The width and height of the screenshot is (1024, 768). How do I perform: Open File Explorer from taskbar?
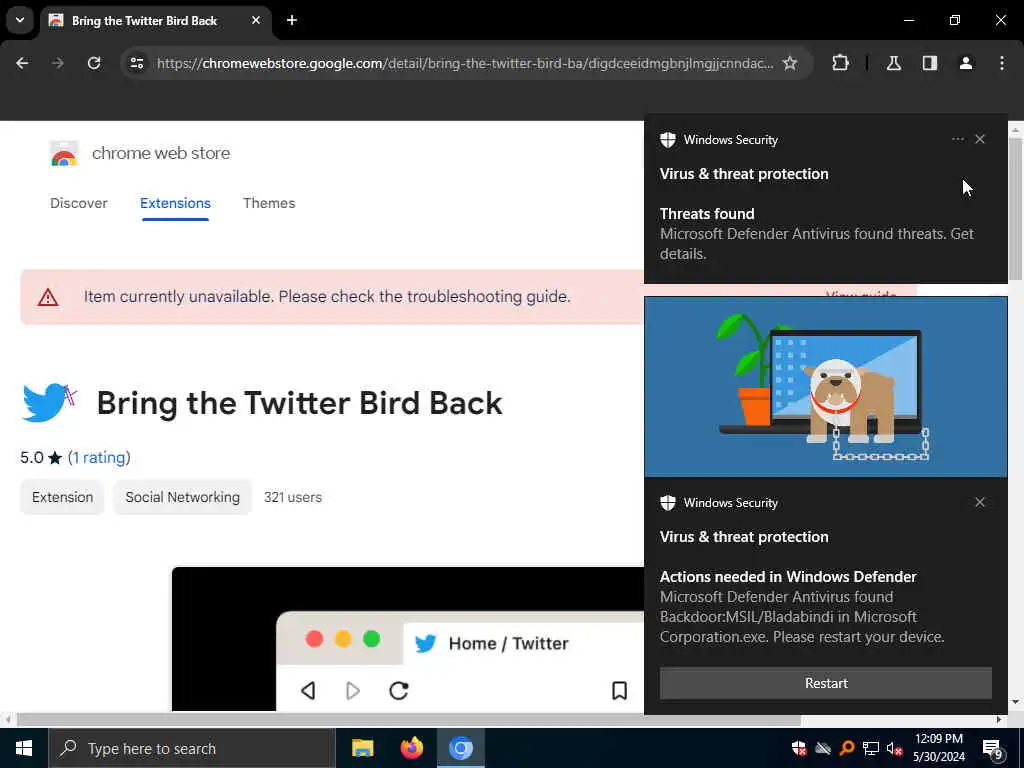(x=362, y=748)
